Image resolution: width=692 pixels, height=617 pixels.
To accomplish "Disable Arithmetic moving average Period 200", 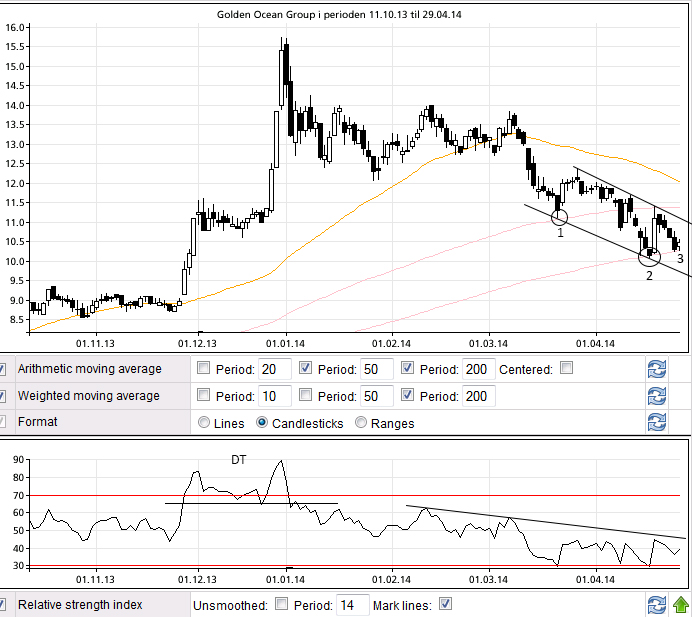I will [408, 369].
